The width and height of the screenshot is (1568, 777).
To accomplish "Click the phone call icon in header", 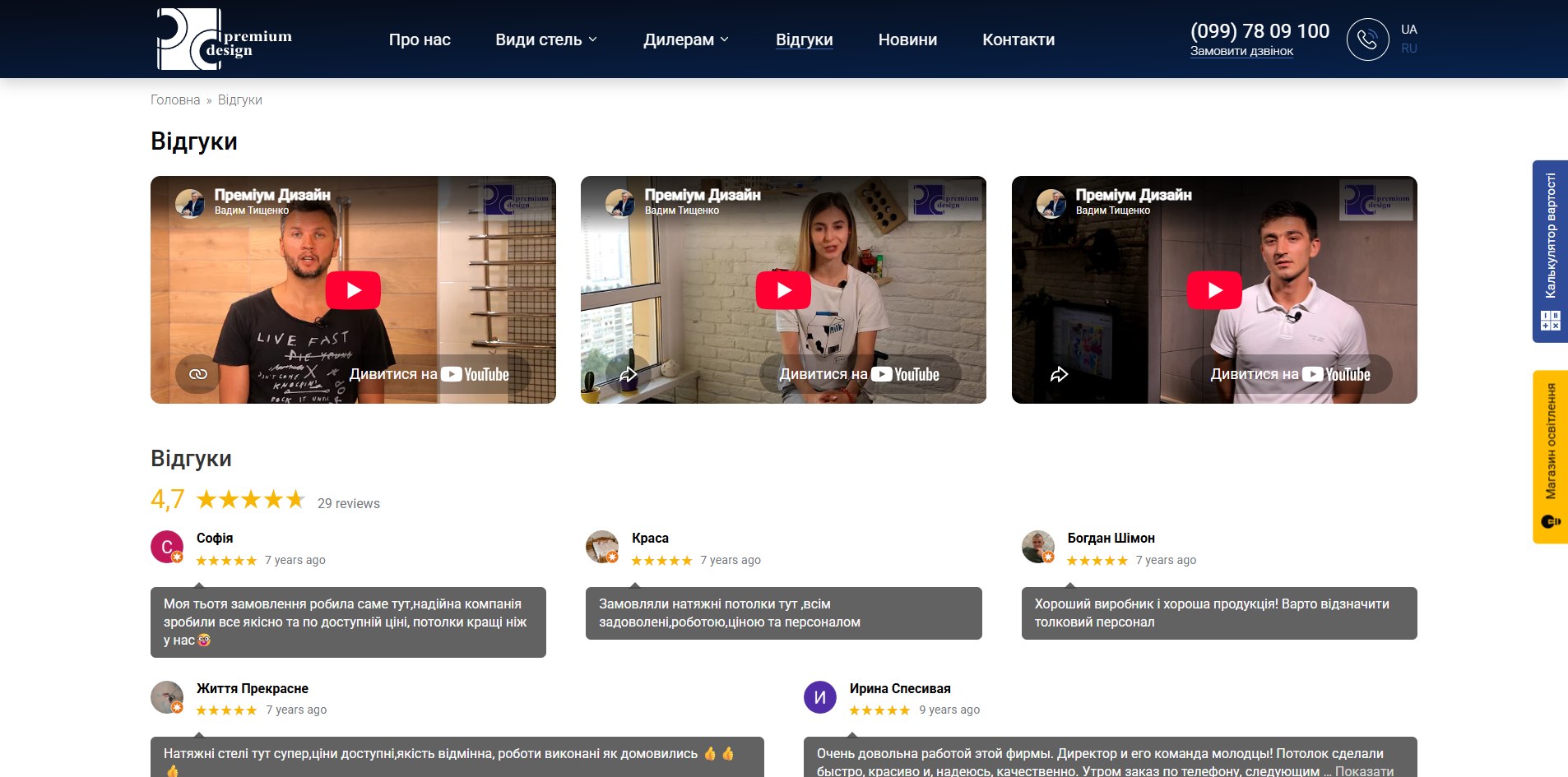I will tap(1367, 39).
